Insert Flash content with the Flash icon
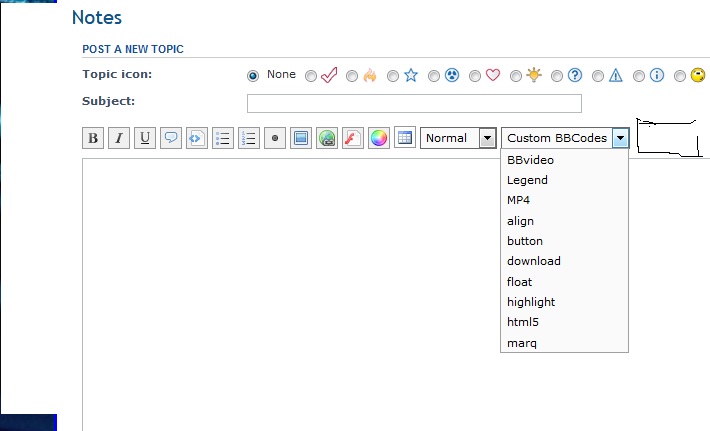 pos(353,139)
